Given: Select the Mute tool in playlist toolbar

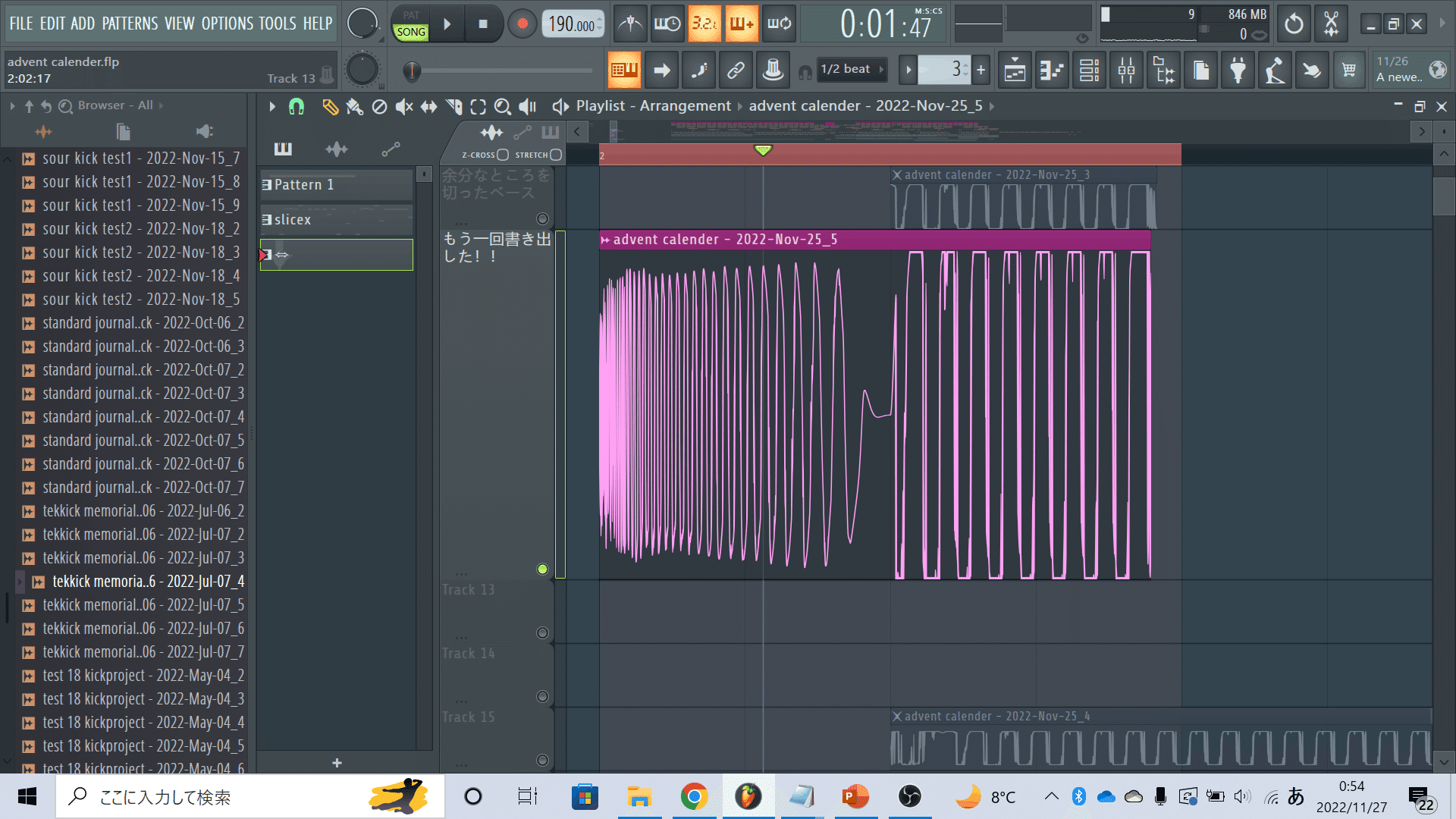Looking at the screenshot, I should click(404, 107).
